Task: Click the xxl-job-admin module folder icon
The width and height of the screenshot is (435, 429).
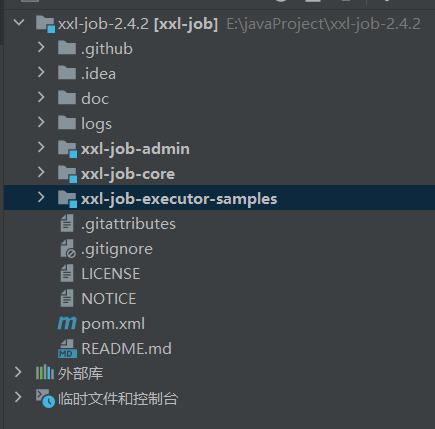Action: (67, 149)
